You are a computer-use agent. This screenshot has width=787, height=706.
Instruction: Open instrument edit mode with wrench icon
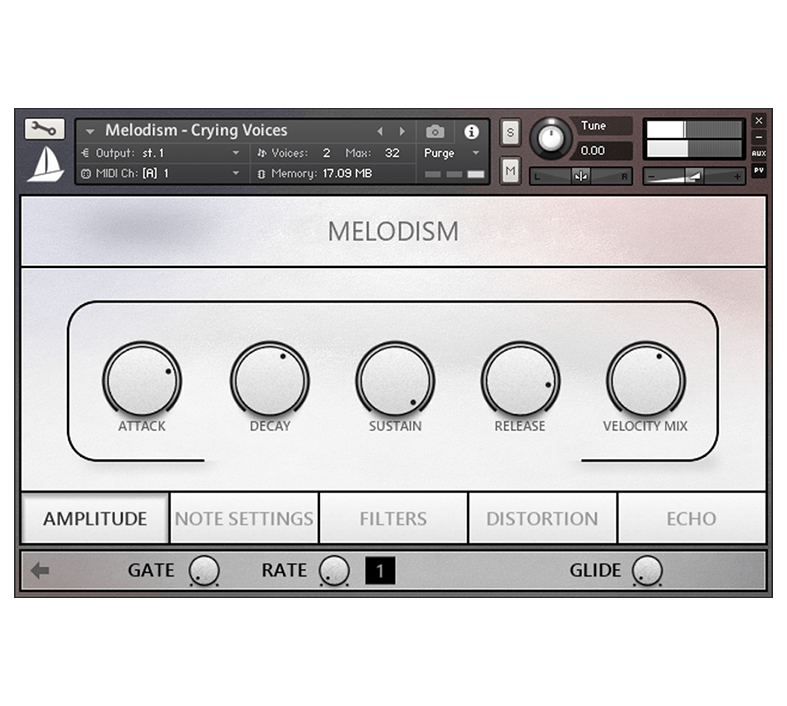click(x=44, y=129)
